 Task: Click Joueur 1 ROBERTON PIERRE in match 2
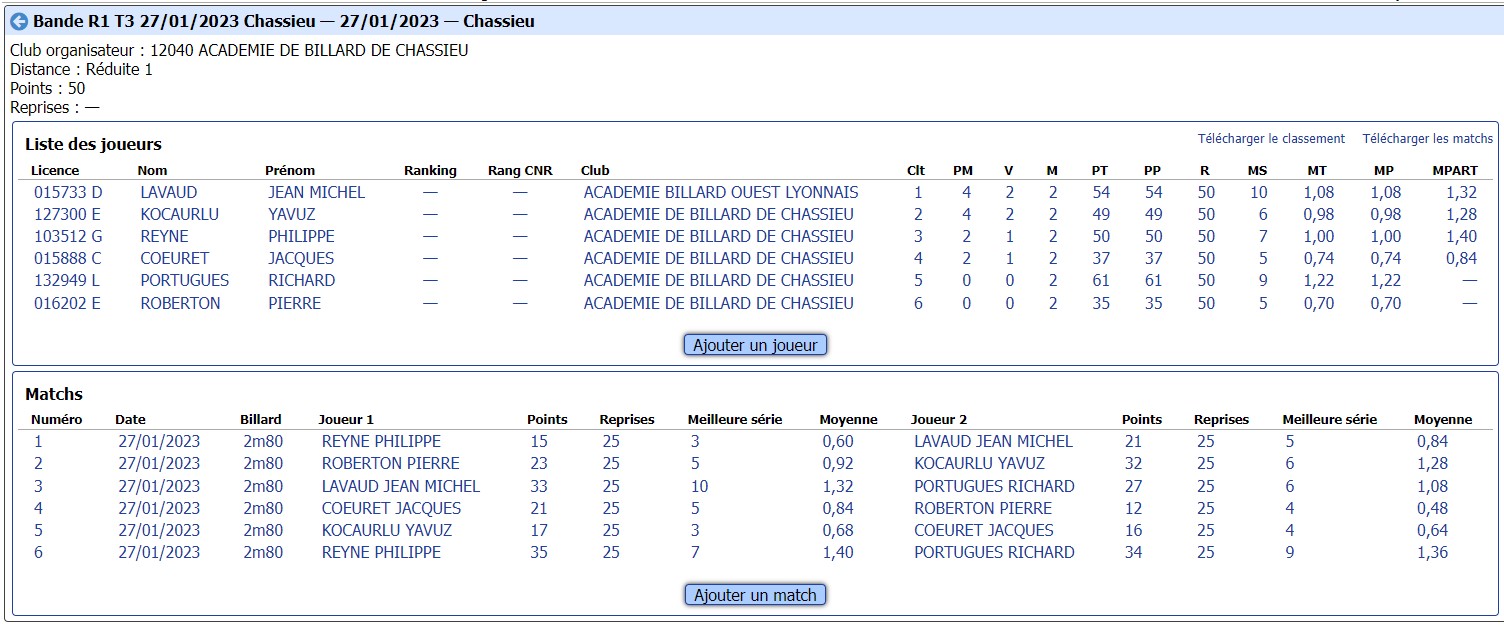coord(391,463)
